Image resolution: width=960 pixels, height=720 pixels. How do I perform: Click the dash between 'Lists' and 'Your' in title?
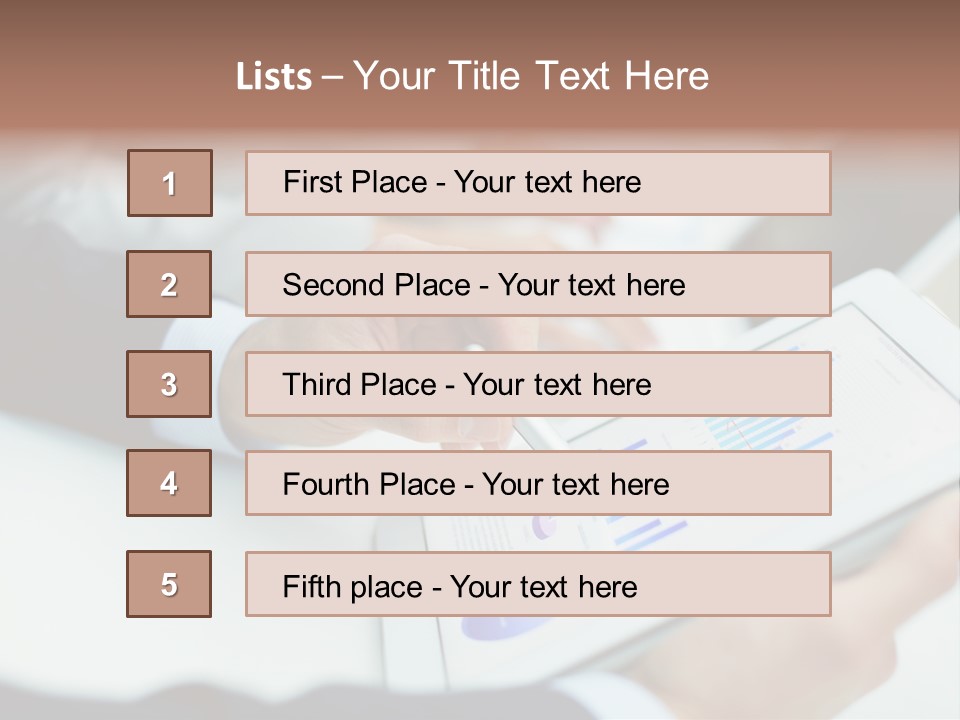point(332,78)
